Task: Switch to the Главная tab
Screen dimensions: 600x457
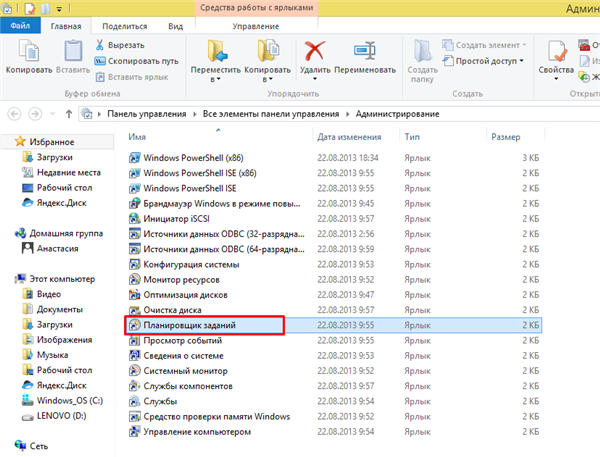Action: 66,26
